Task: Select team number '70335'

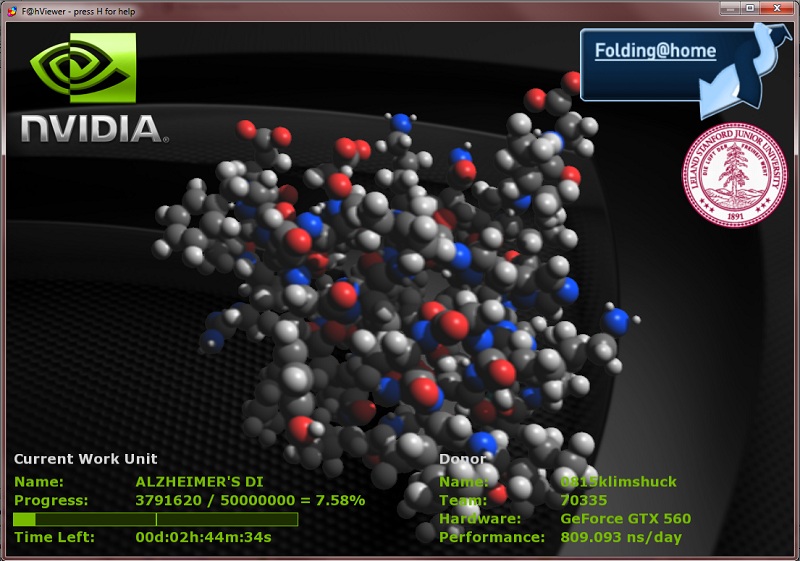Action: click(584, 500)
